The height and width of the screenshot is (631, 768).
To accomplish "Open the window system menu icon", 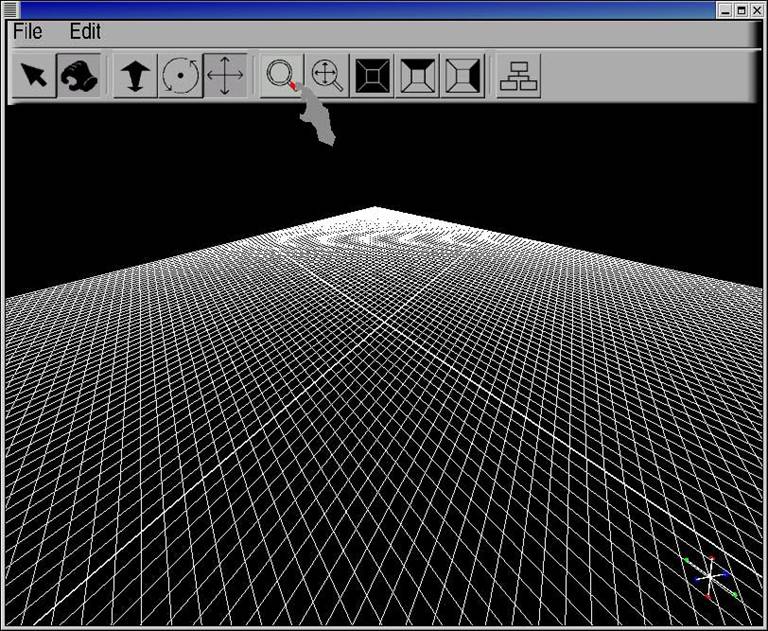I will coord(10,9).
